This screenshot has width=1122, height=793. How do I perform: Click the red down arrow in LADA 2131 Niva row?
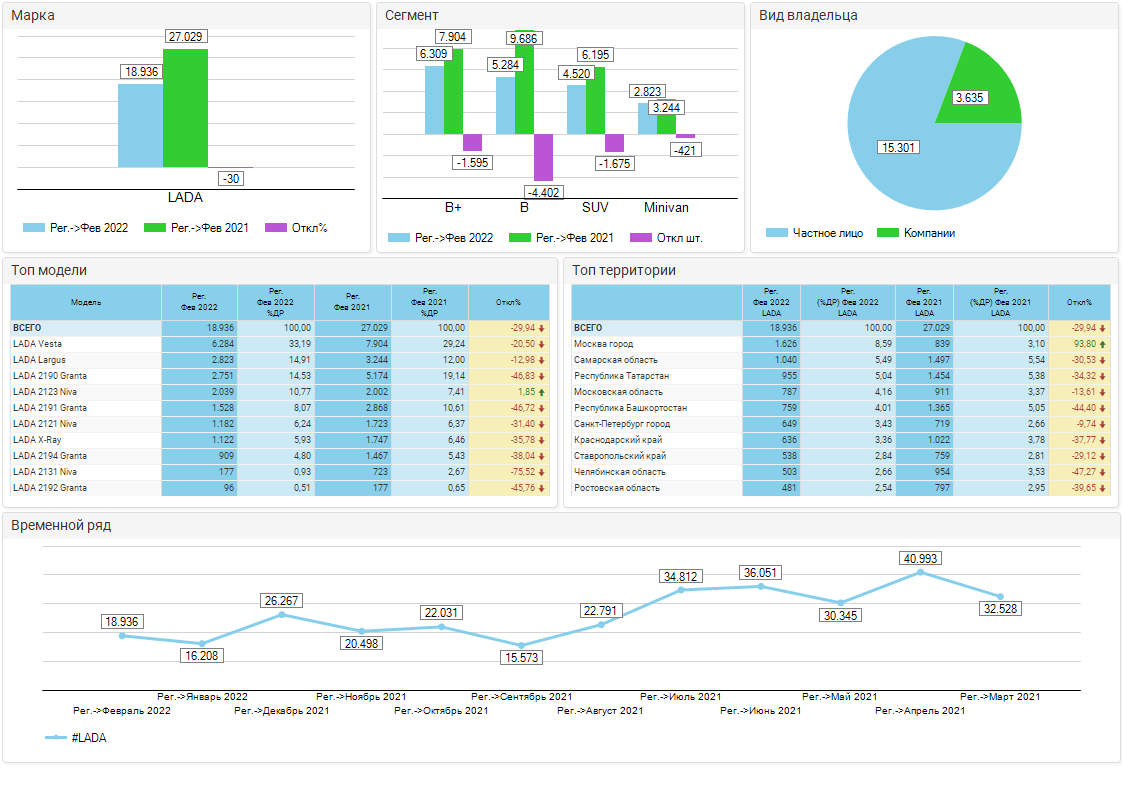[x=541, y=472]
